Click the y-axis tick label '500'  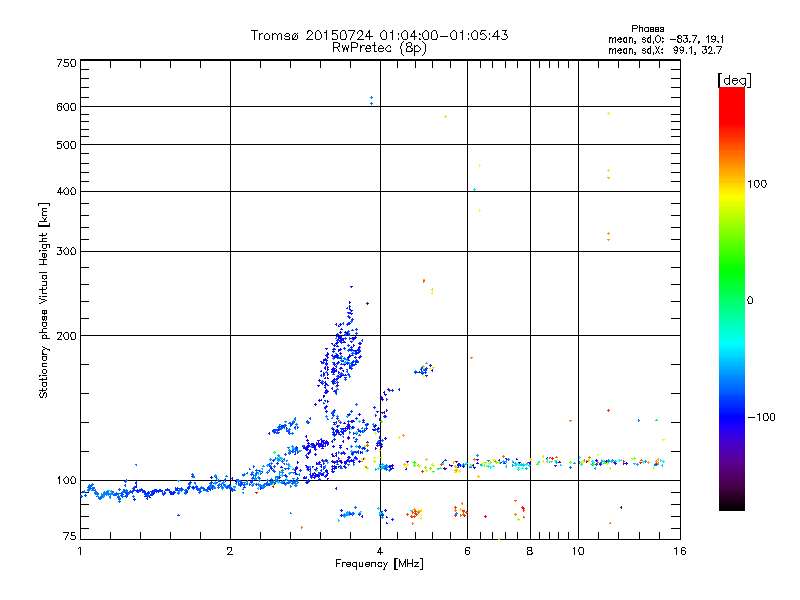pos(66,145)
